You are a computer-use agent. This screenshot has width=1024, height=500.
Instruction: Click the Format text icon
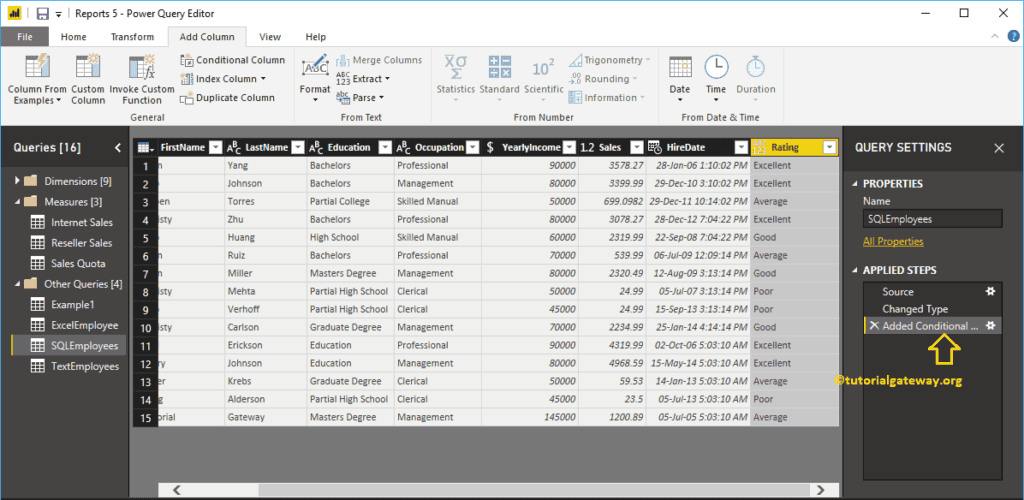315,66
